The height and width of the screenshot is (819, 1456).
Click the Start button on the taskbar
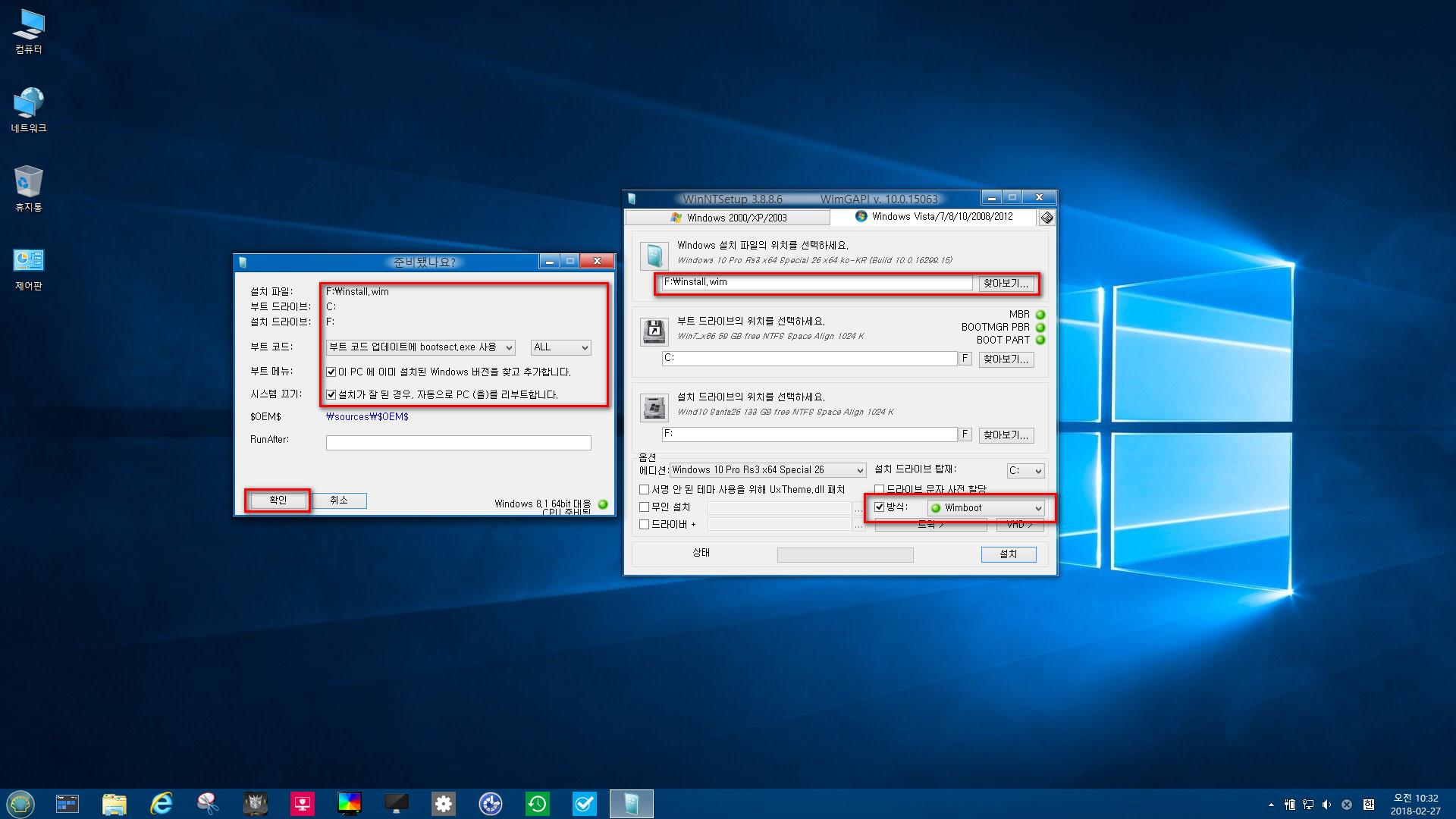pos(20,804)
